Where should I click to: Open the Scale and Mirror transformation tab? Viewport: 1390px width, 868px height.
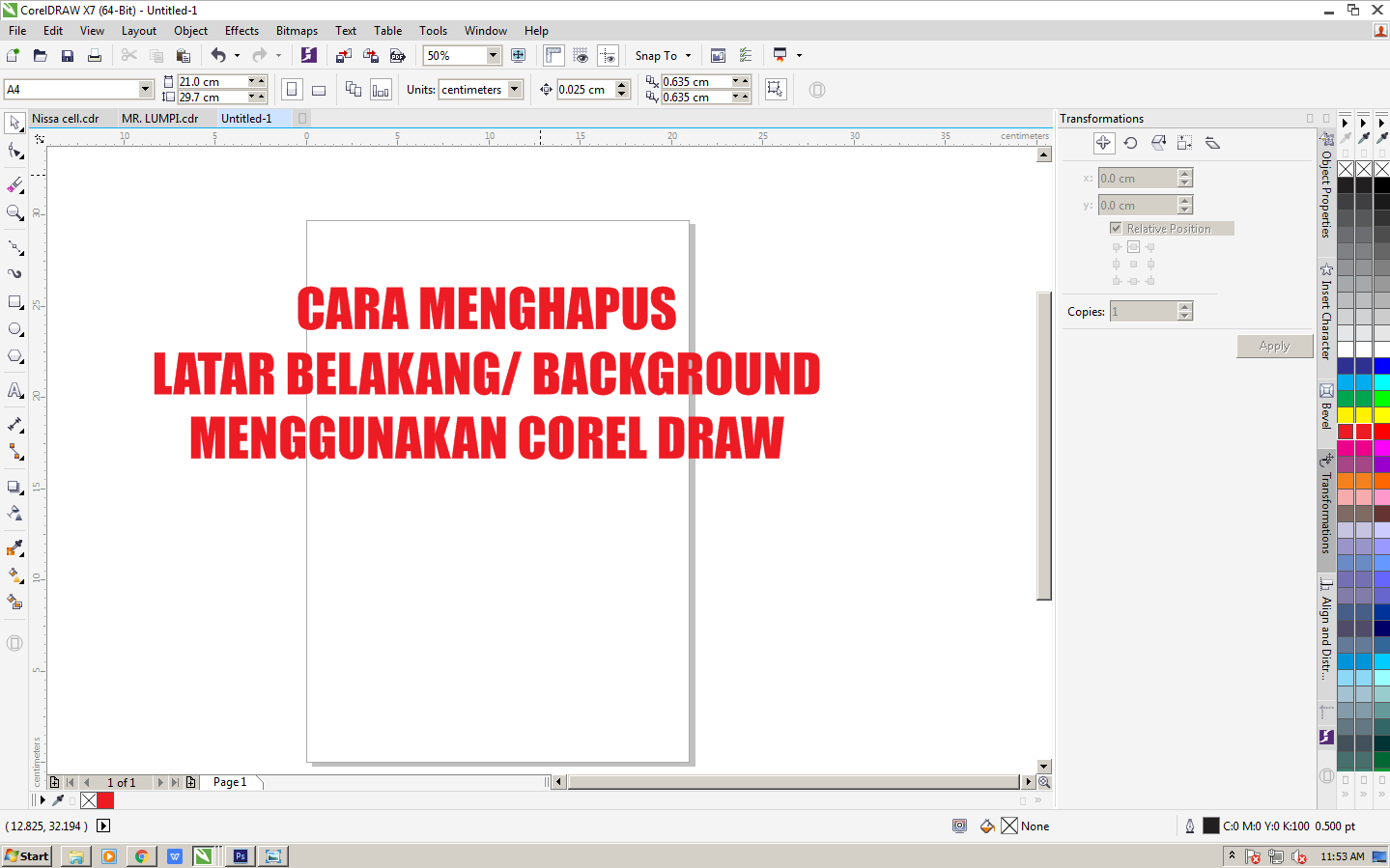click(x=1158, y=143)
